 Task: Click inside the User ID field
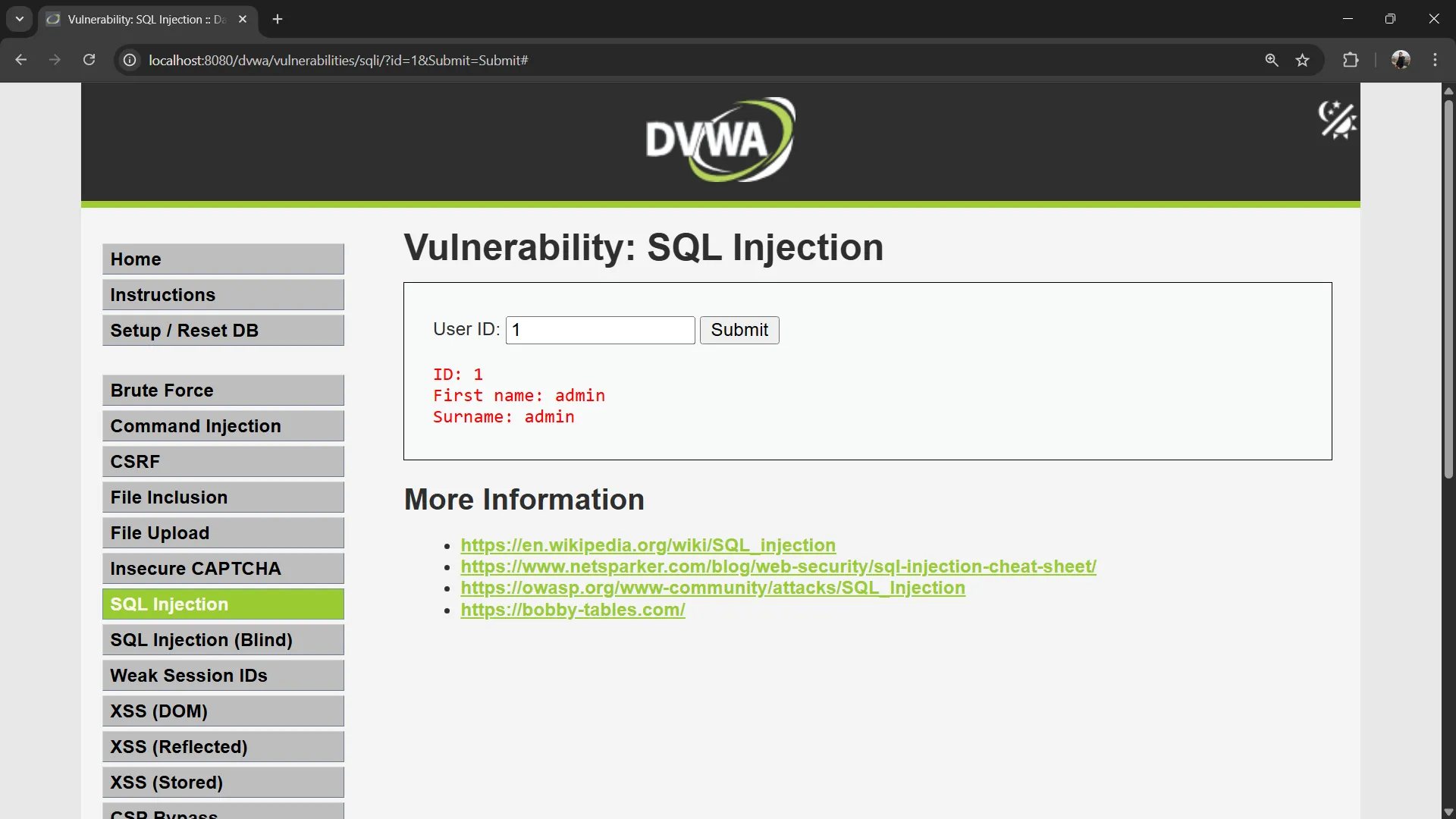click(x=599, y=330)
